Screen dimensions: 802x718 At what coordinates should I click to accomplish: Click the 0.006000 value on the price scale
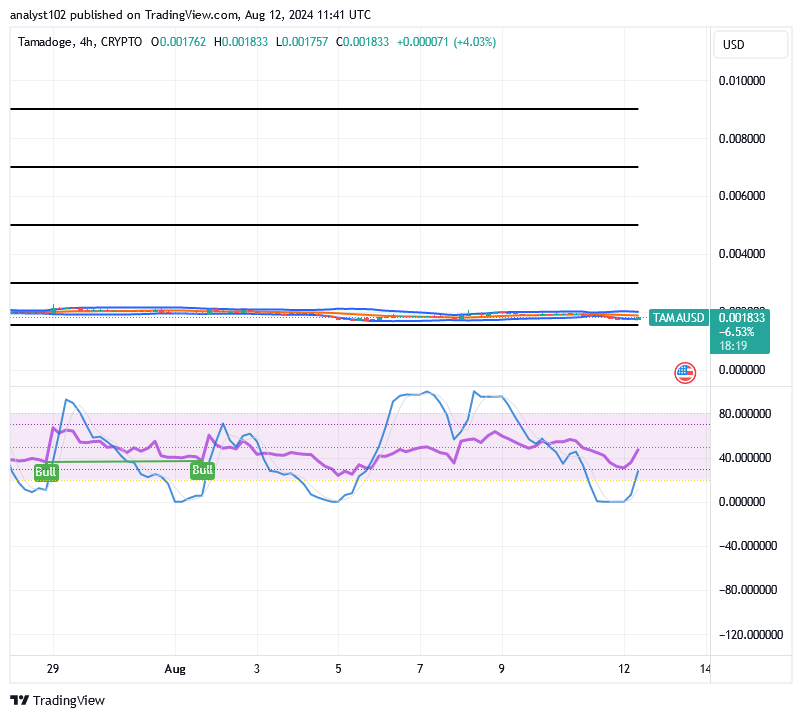[x=741, y=196]
